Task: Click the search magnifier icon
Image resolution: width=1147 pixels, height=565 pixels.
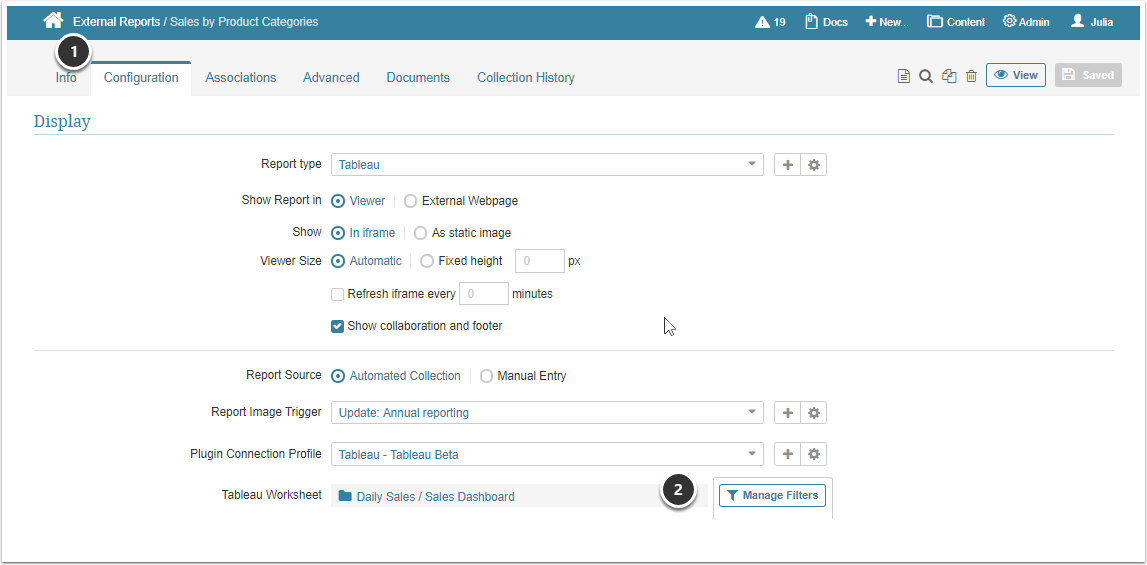Action: tap(926, 76)
